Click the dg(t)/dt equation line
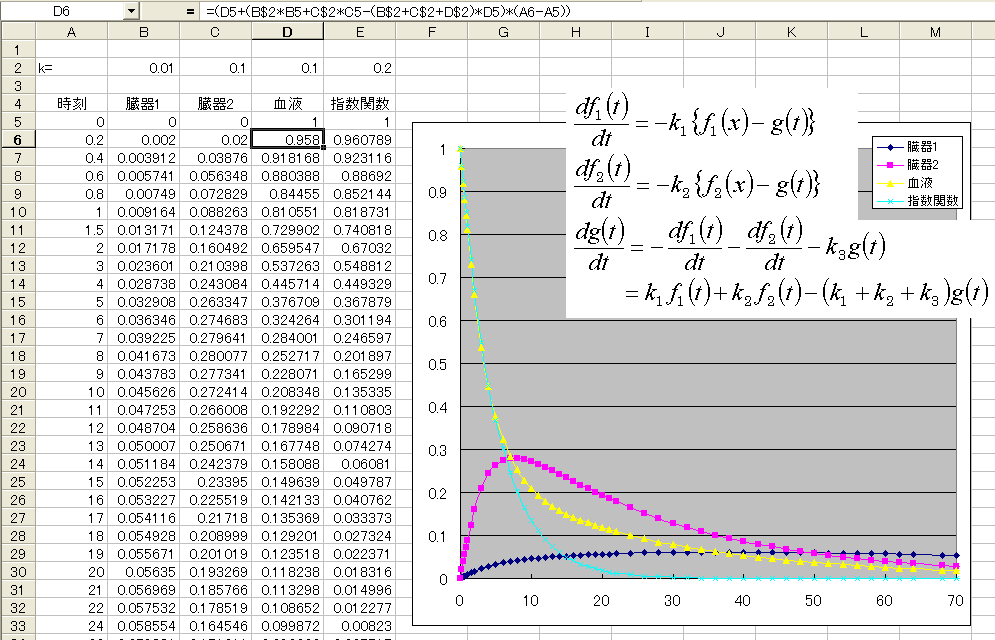This screenshot has height=640, width=995. coord(730,245)
